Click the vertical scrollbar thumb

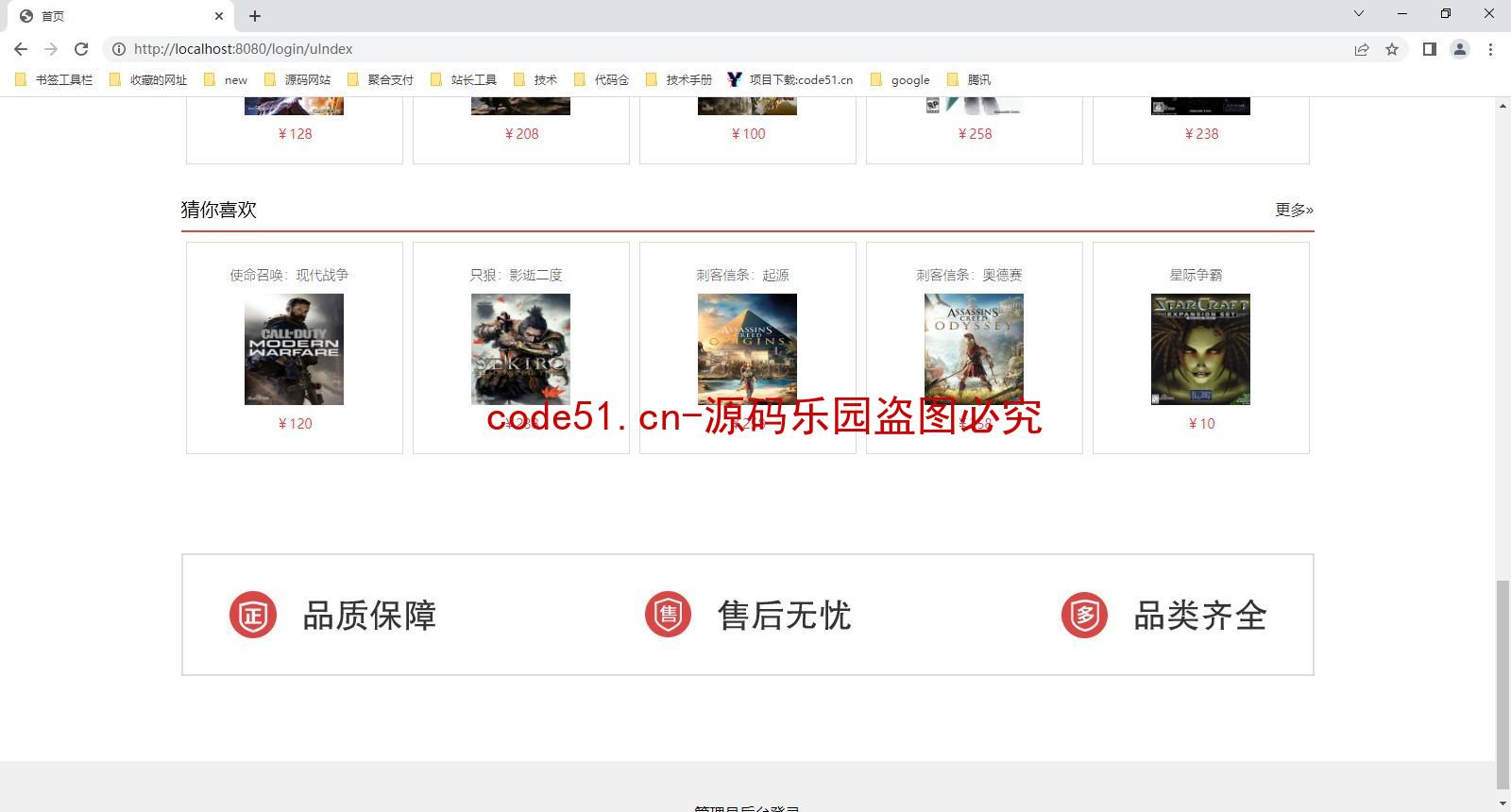click(x=1503, y=685)
